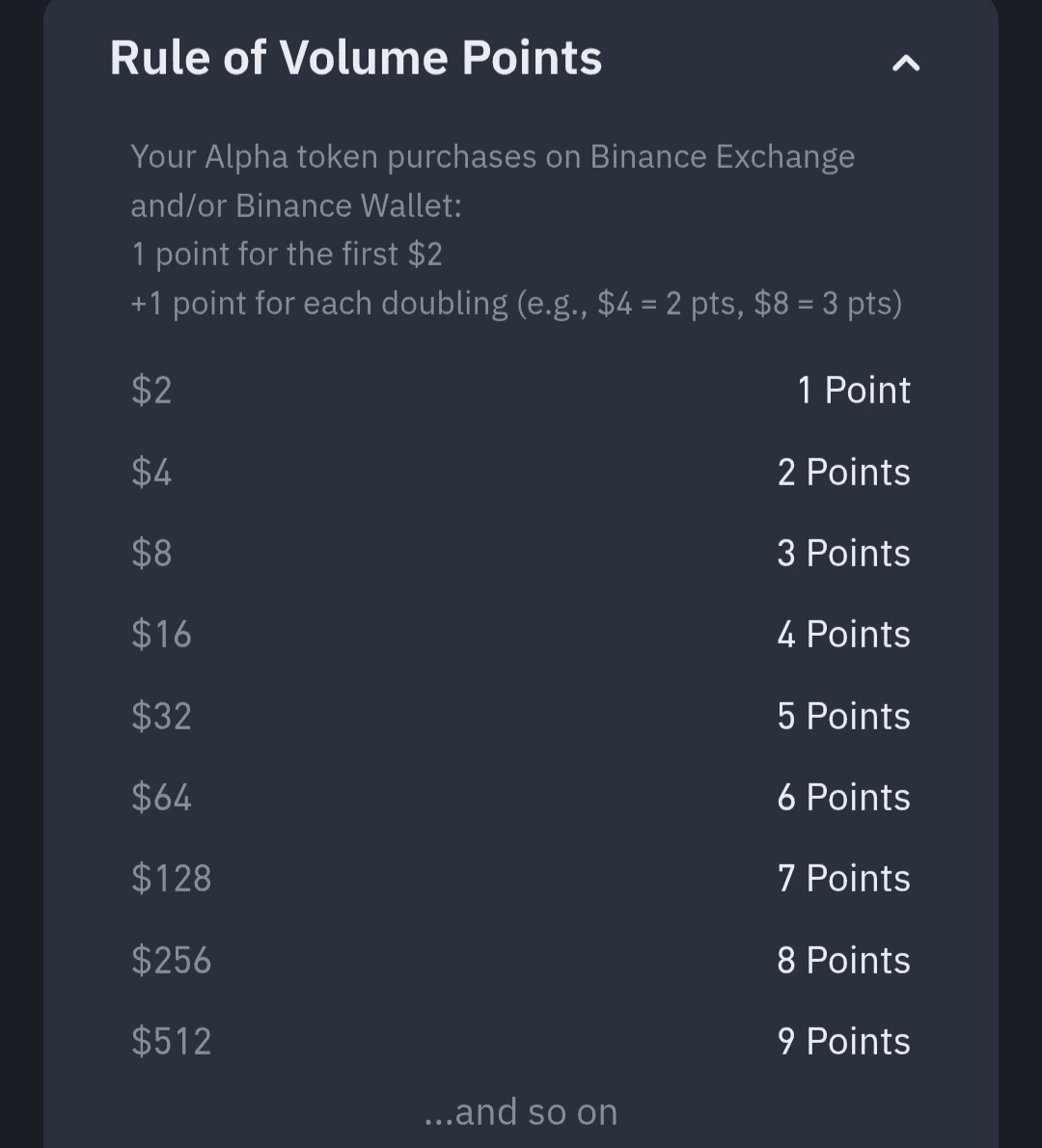Click the $128 amount label
The height and width of the screenshot is (1148, 1042).
[x=171, y=879]
